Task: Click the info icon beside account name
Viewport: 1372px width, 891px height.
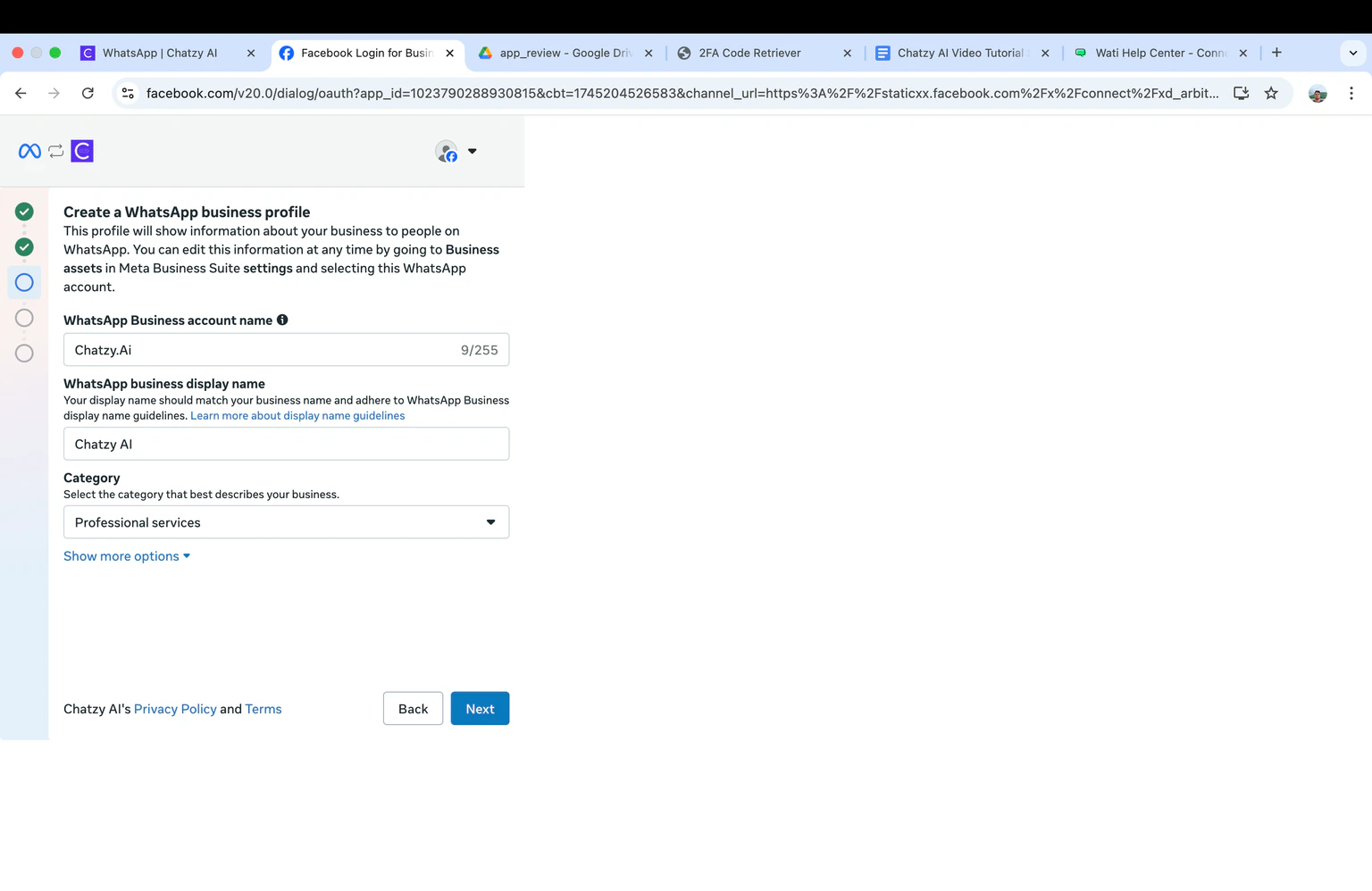Action: point(282,320)
